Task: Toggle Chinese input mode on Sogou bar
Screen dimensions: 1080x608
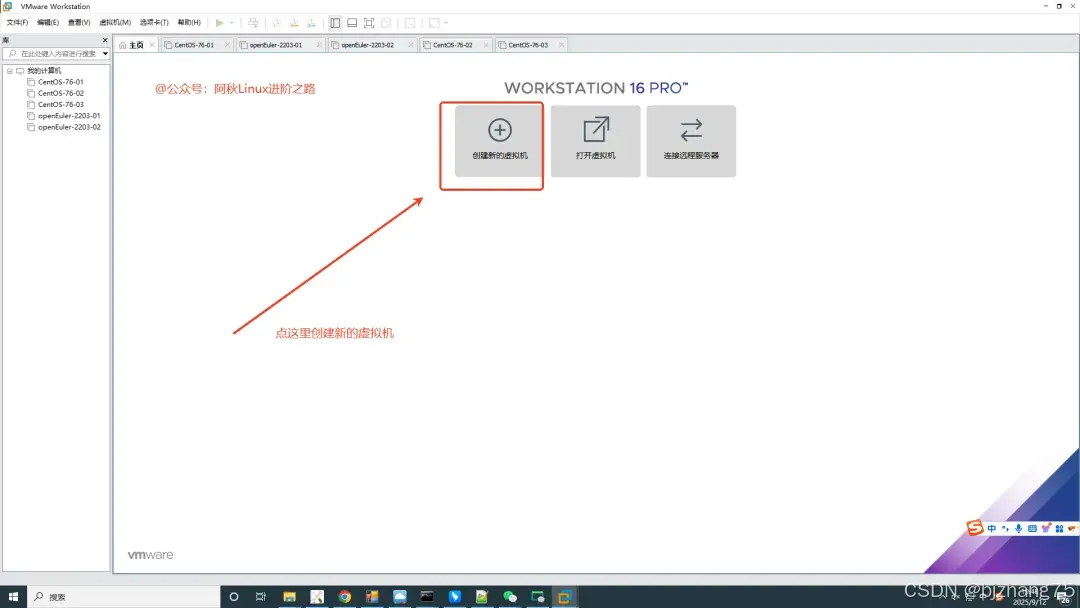Action: click(992, 529)
